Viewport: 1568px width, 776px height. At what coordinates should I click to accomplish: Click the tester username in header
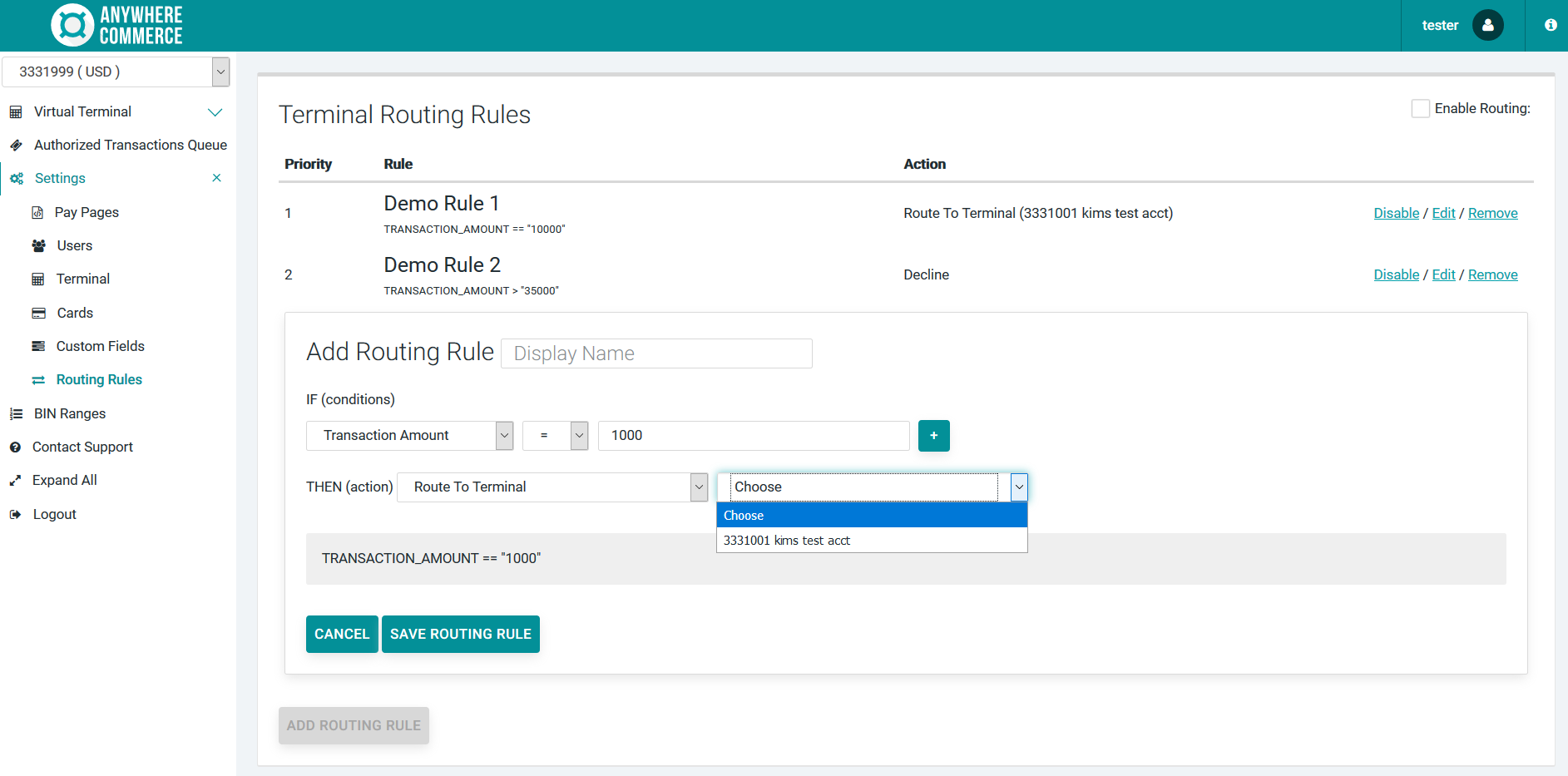click(1440, 26)
